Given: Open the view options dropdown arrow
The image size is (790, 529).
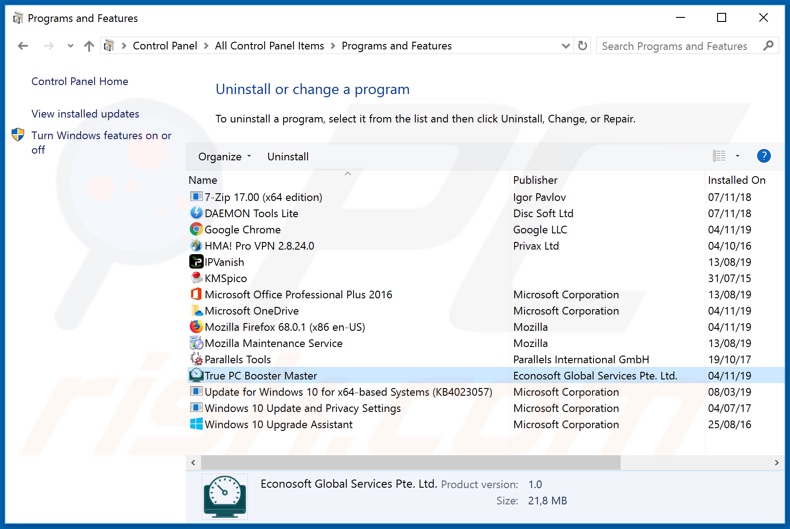Looking at the screenshot, I should 738,156.
